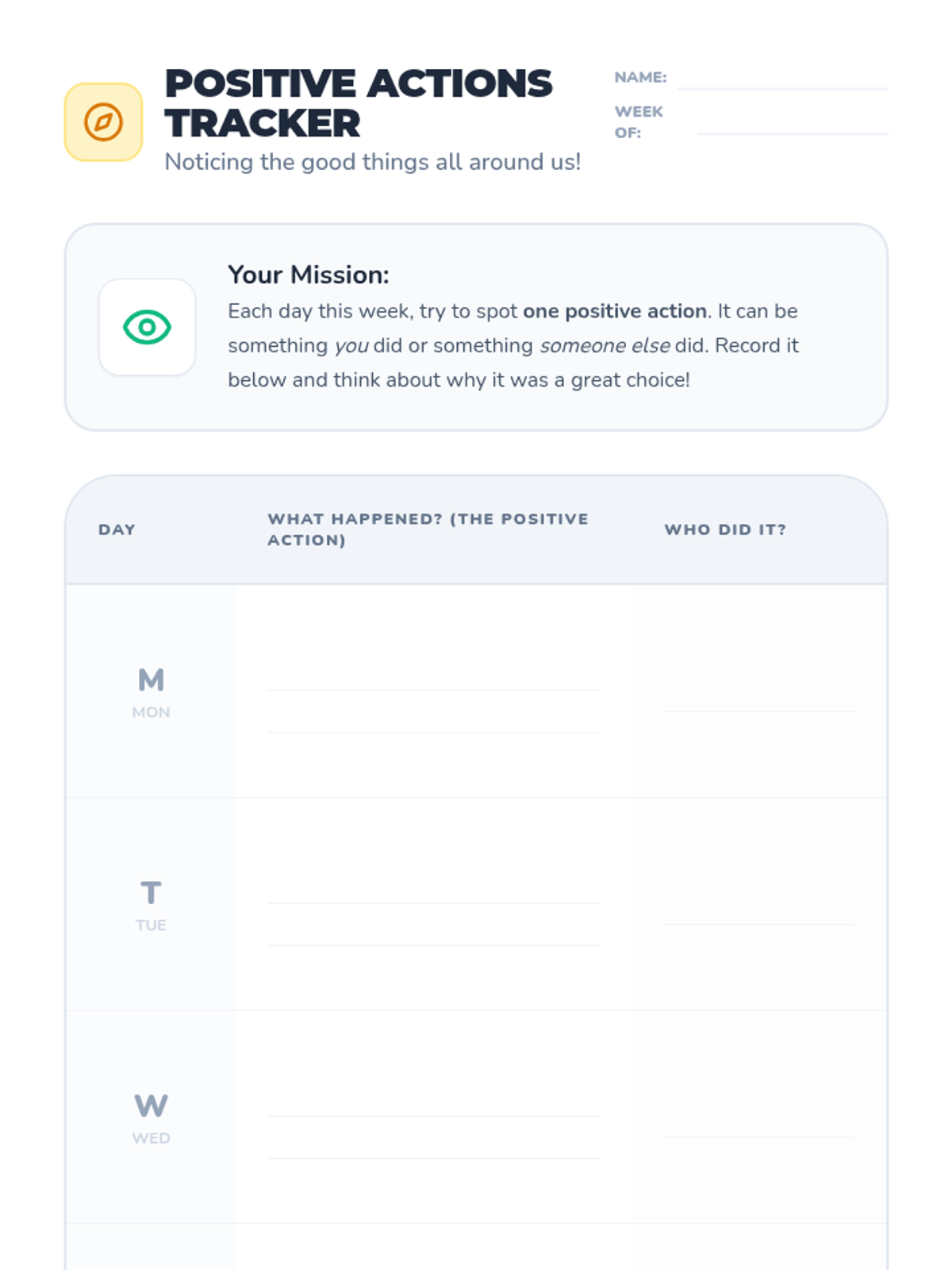Click Monday's Who Did It line
Image resolution: width=952 pixels, height=1270 pixels.
(758, 711)
